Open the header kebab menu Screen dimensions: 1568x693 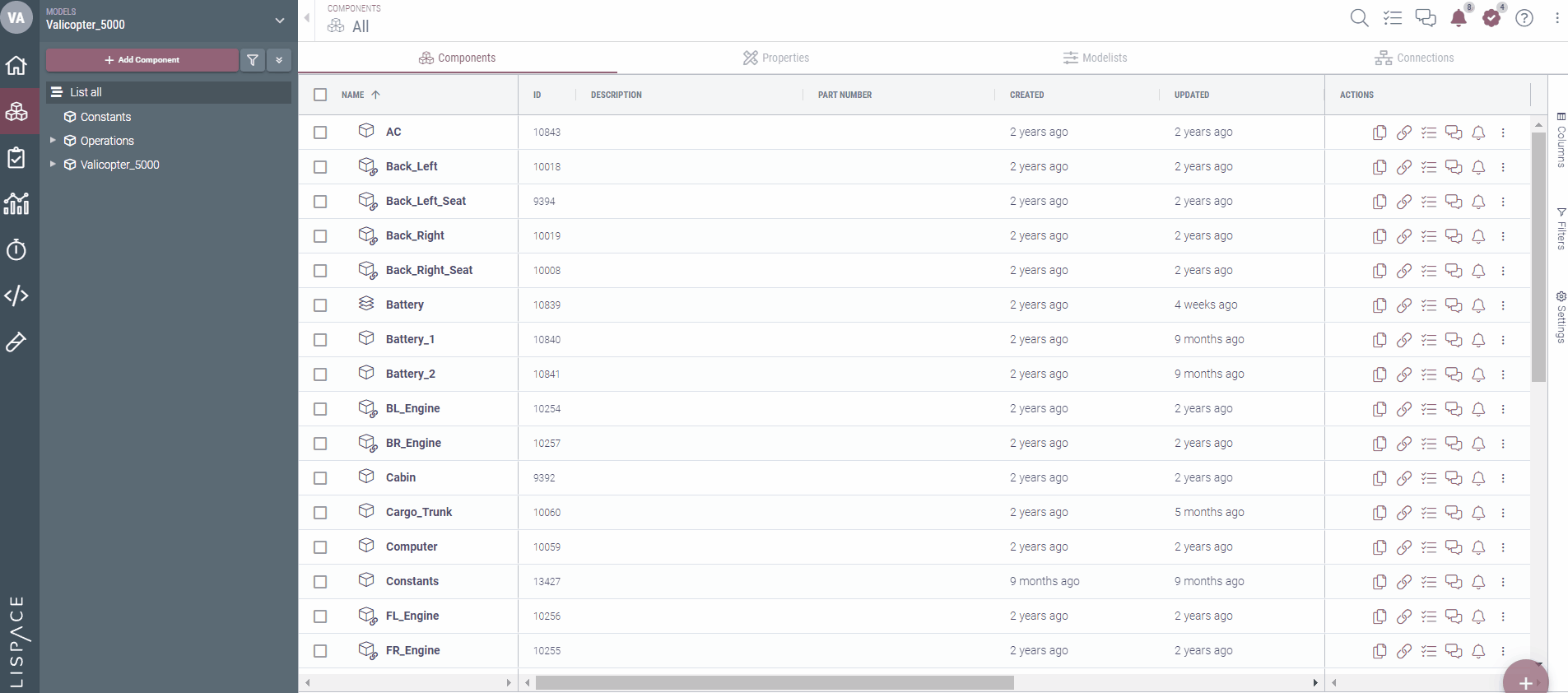(1557, 18)
